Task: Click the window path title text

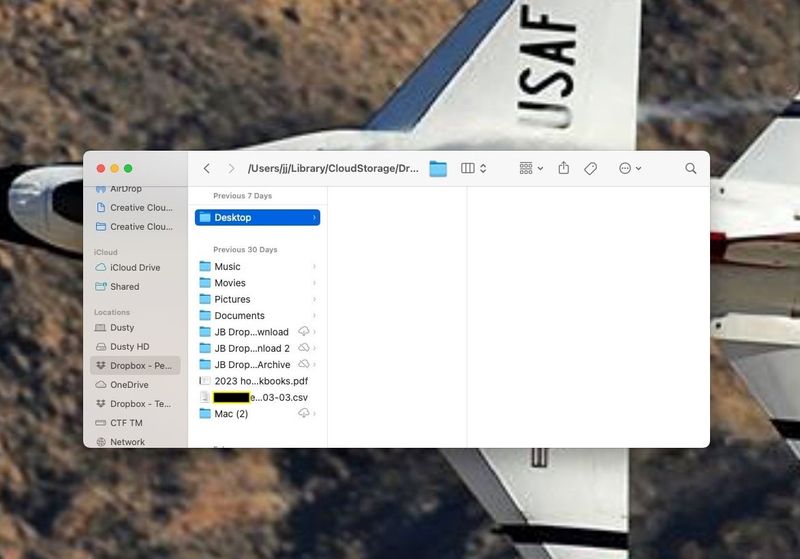Action: tap(333, 168)
